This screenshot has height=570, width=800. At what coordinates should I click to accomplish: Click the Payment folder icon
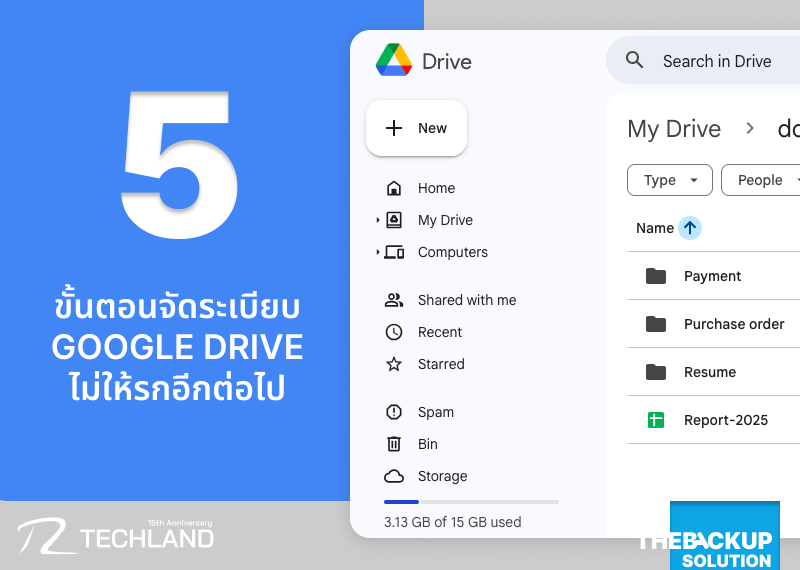point(656,276)
